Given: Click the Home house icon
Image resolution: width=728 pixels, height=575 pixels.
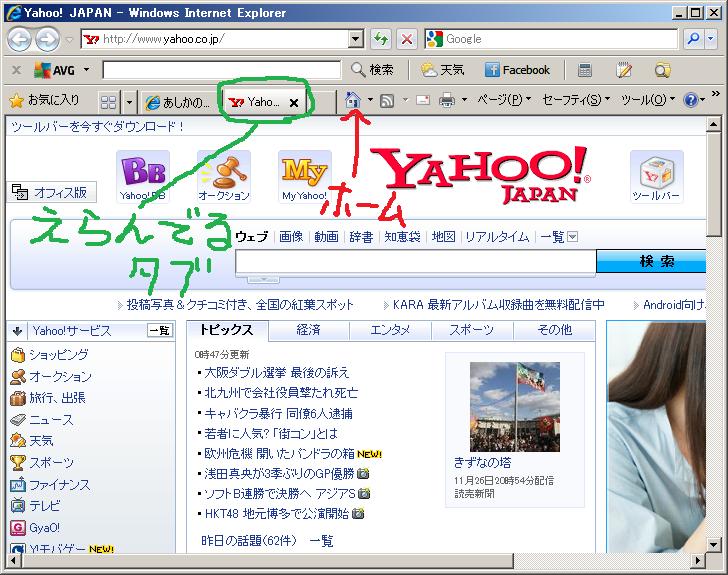Looking at the screenshot, I should coord(353,99).
